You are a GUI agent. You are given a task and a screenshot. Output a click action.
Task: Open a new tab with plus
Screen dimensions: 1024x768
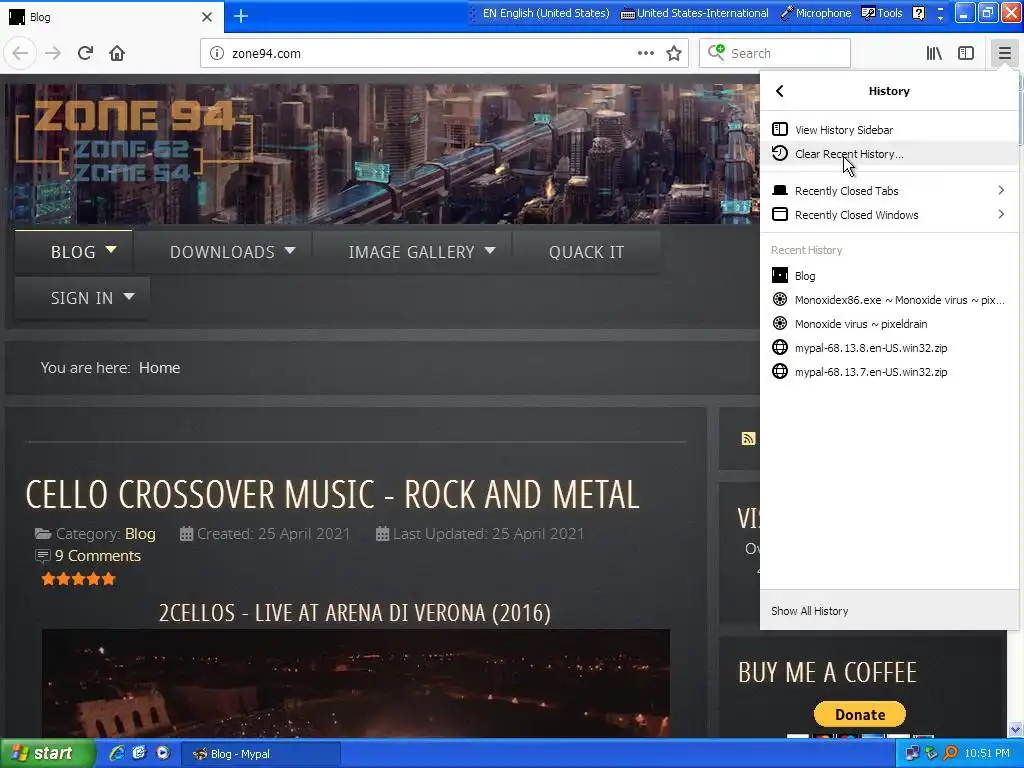pos(241,16)
